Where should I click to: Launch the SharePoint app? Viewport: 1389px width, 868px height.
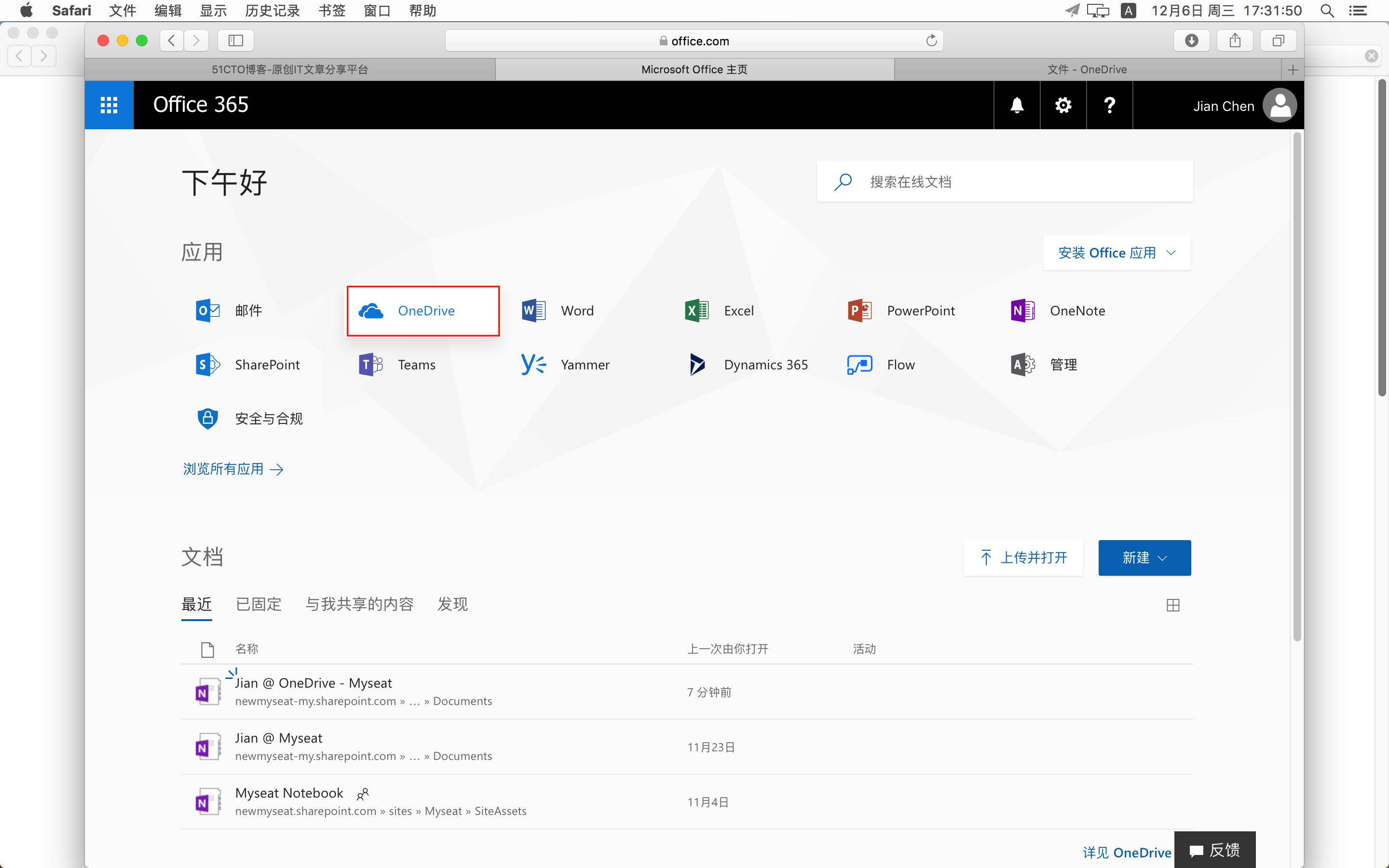pyautogui.click(x=248, y=365)
